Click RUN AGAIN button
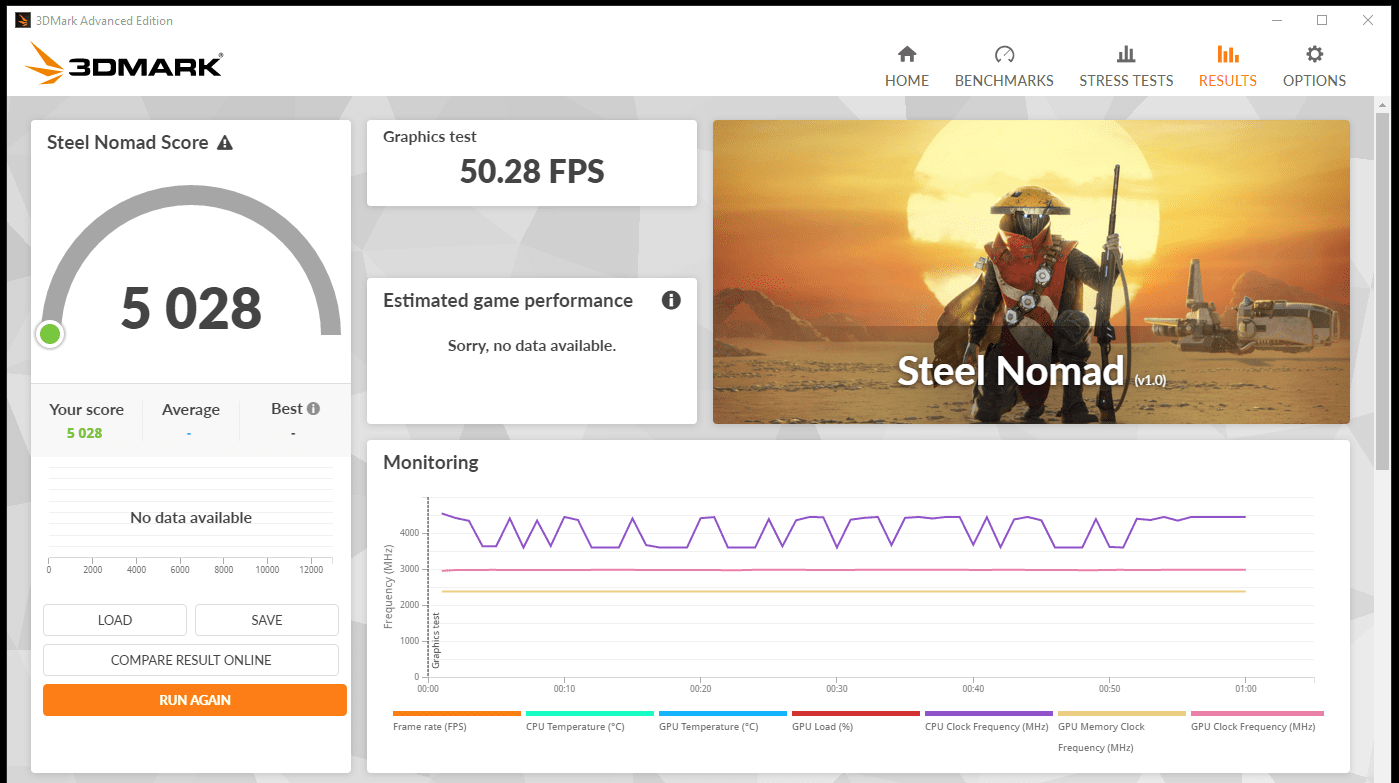The height and width of the screenshot is (783, 1399). pos(195,700)
